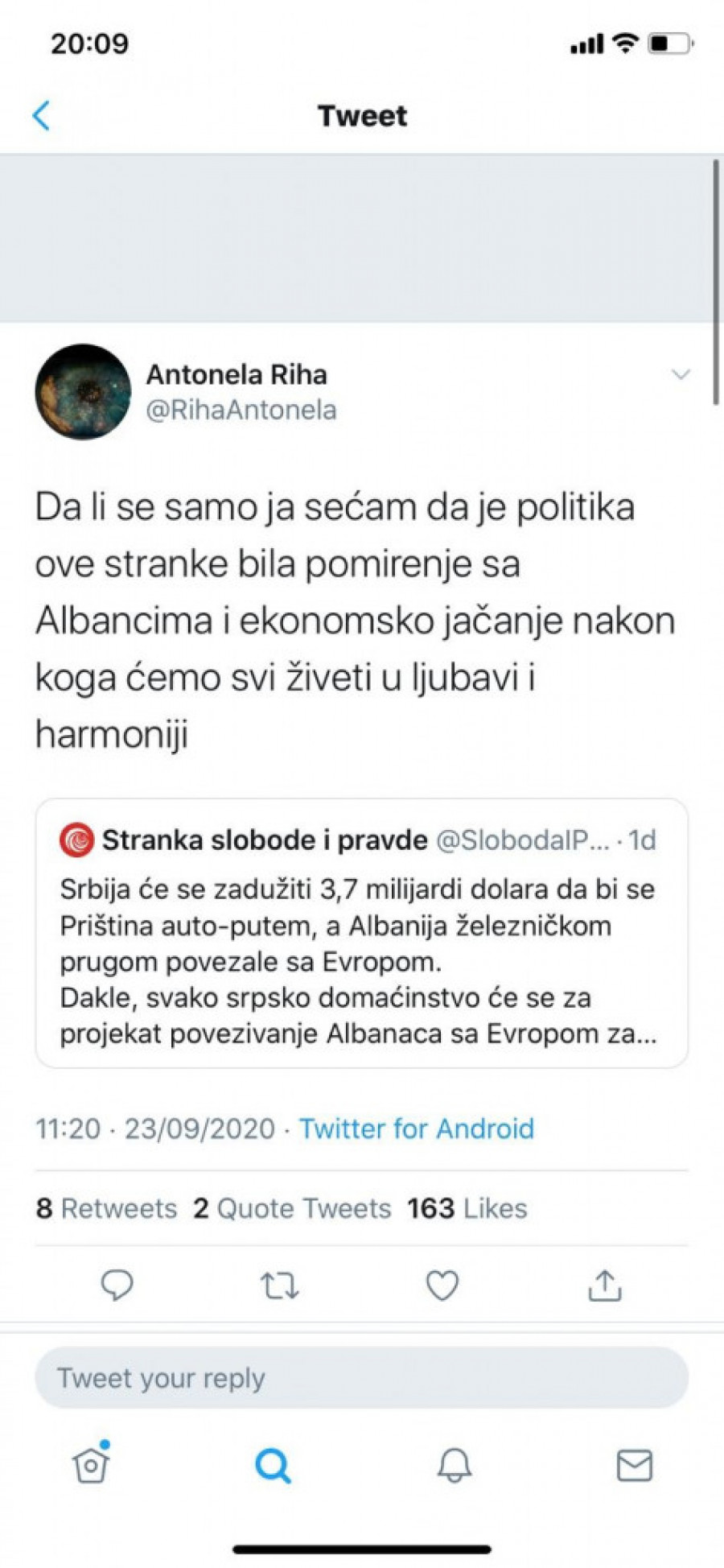Like the tweet with heart icon

click(442, 1285)
